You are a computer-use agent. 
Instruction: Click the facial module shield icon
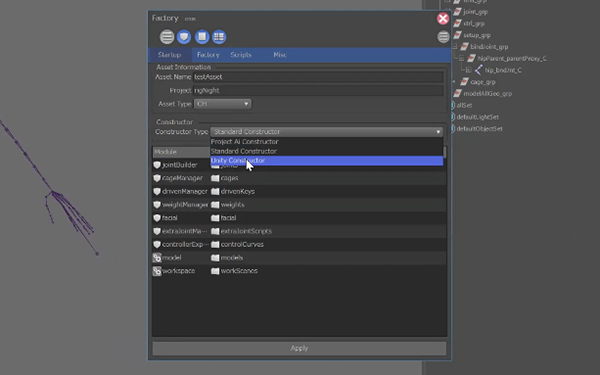(x=157, y=218)
